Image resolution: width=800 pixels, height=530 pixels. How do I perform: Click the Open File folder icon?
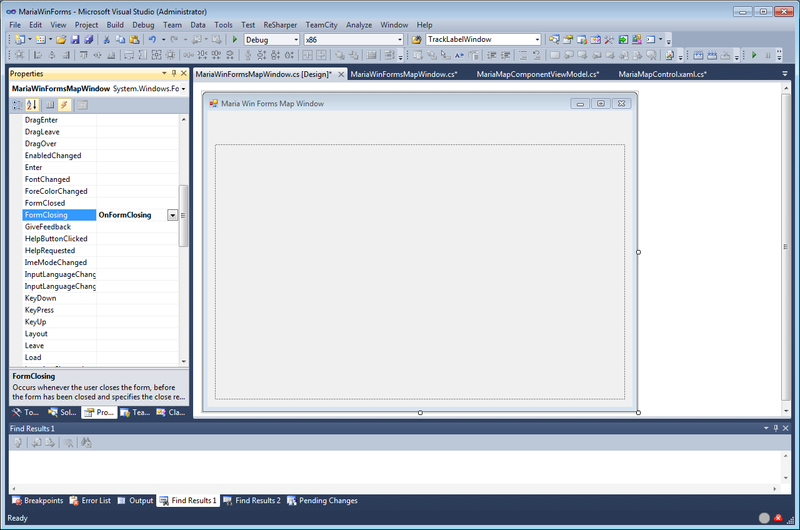coord(61,39)
